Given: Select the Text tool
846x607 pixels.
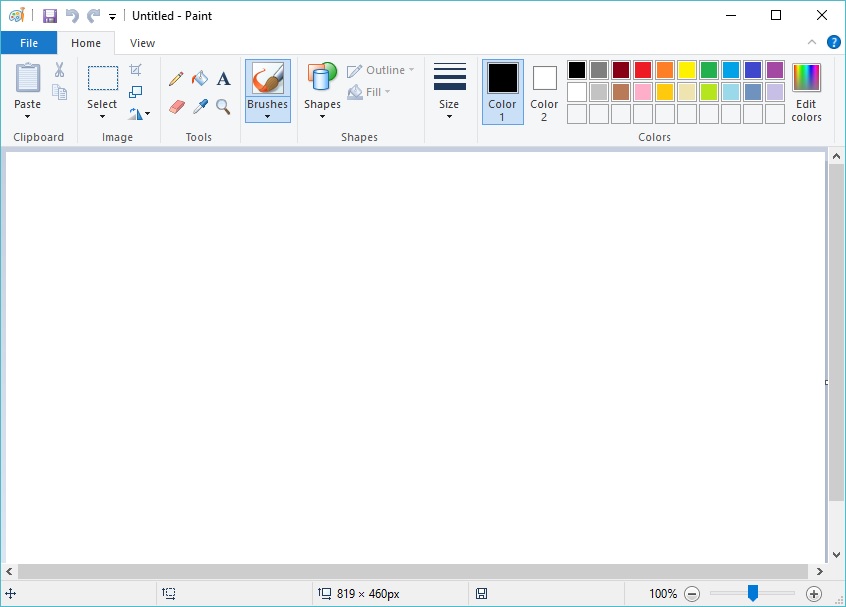Looking at the screenshot, I should tap(223, 77).
